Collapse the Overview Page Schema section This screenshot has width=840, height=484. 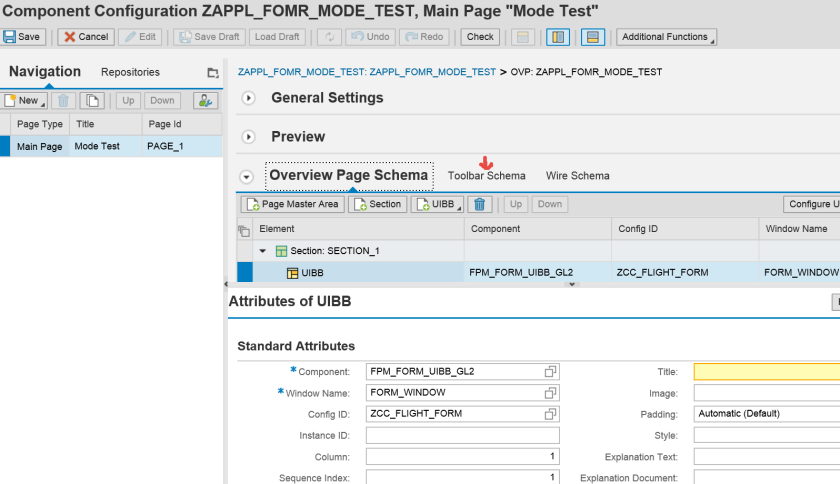pos(247,177)
